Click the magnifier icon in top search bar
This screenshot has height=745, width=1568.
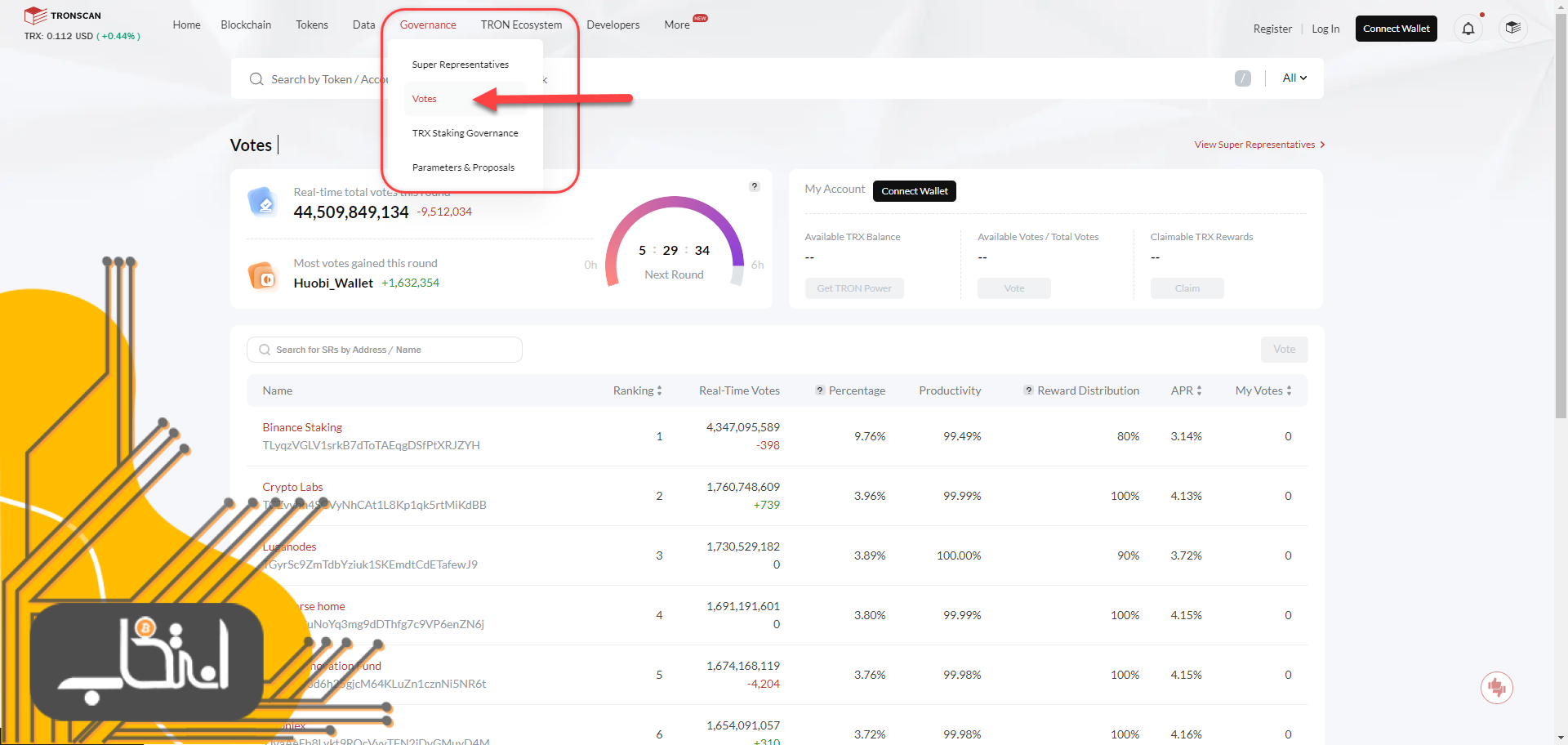(256, 79)
